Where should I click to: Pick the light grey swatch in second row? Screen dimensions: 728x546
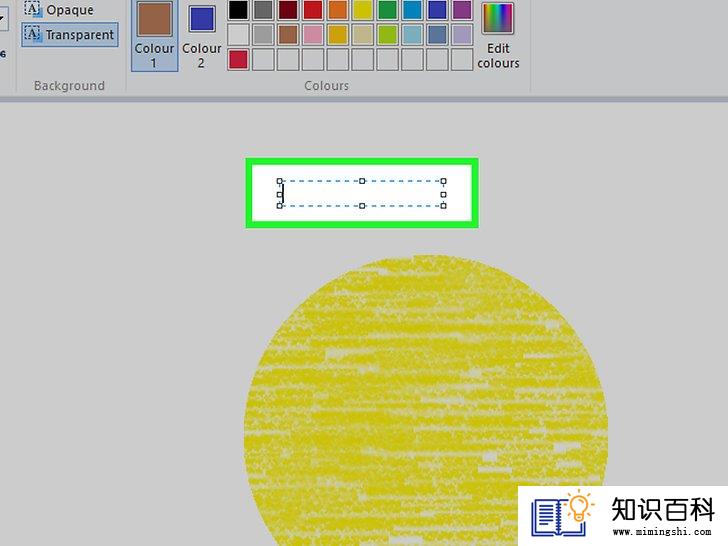point(238,35)
